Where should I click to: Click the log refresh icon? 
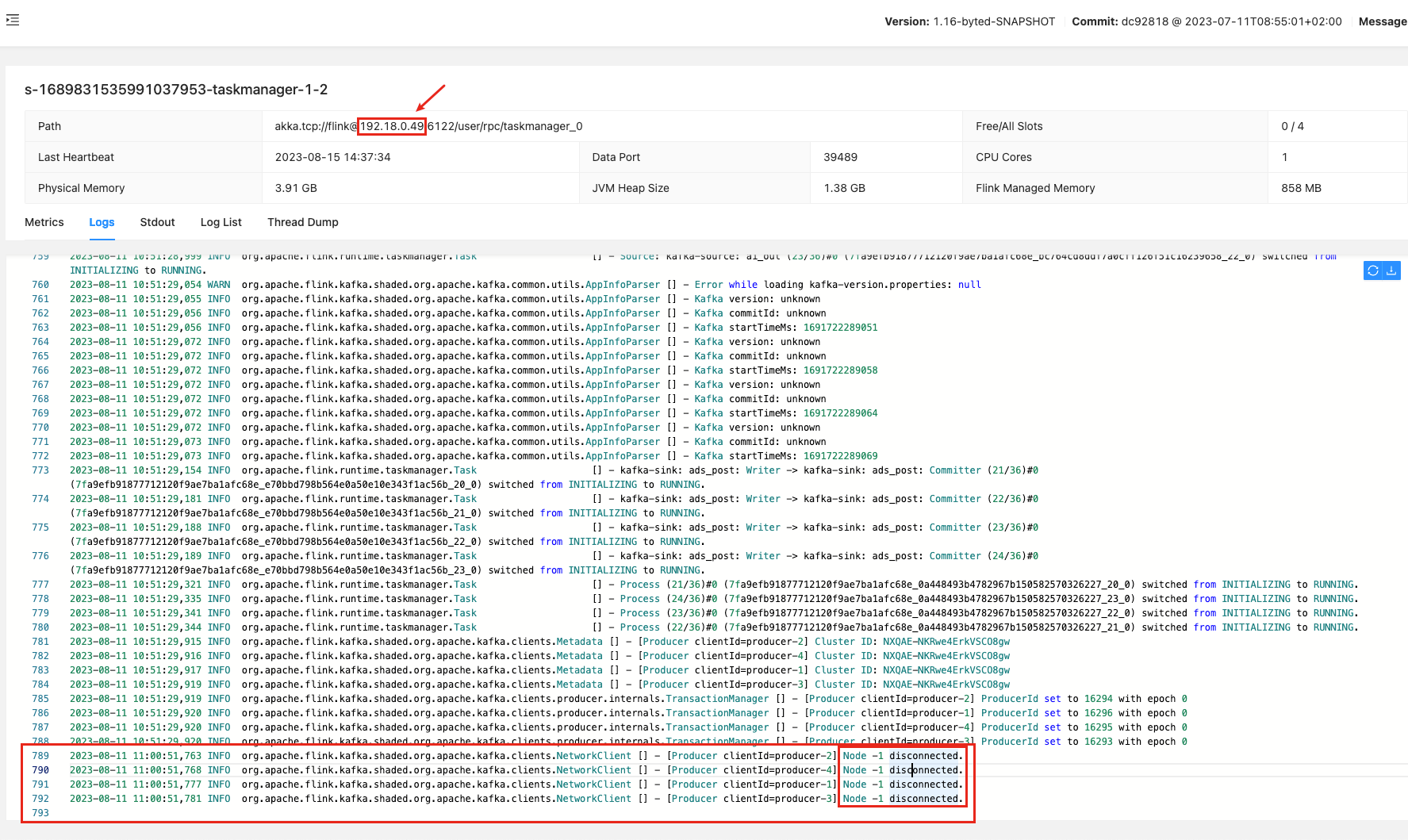(1372, 270)
